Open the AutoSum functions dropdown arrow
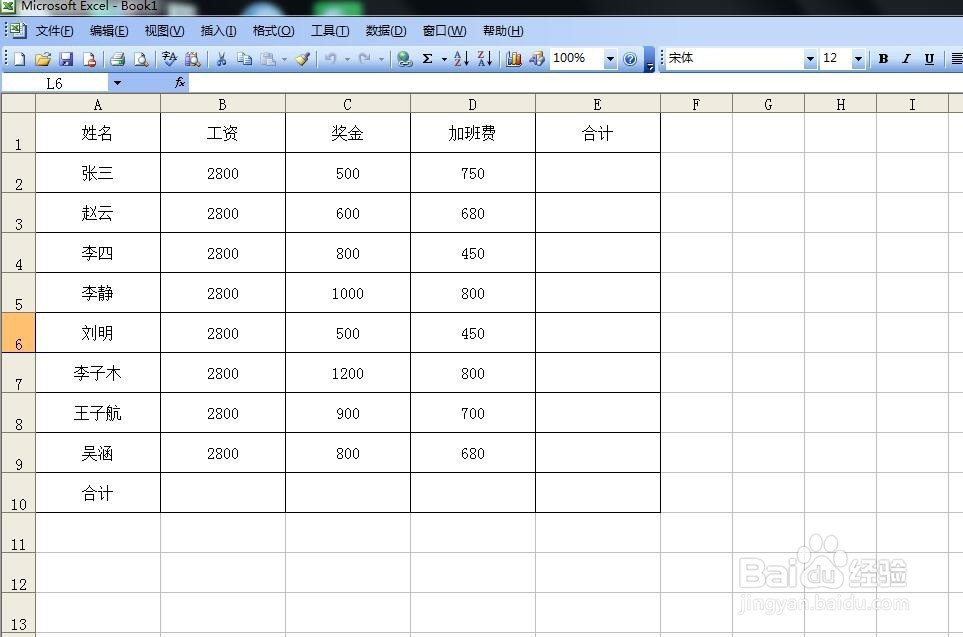This screenshot has height=637, width=963. [x=444, y=60]
